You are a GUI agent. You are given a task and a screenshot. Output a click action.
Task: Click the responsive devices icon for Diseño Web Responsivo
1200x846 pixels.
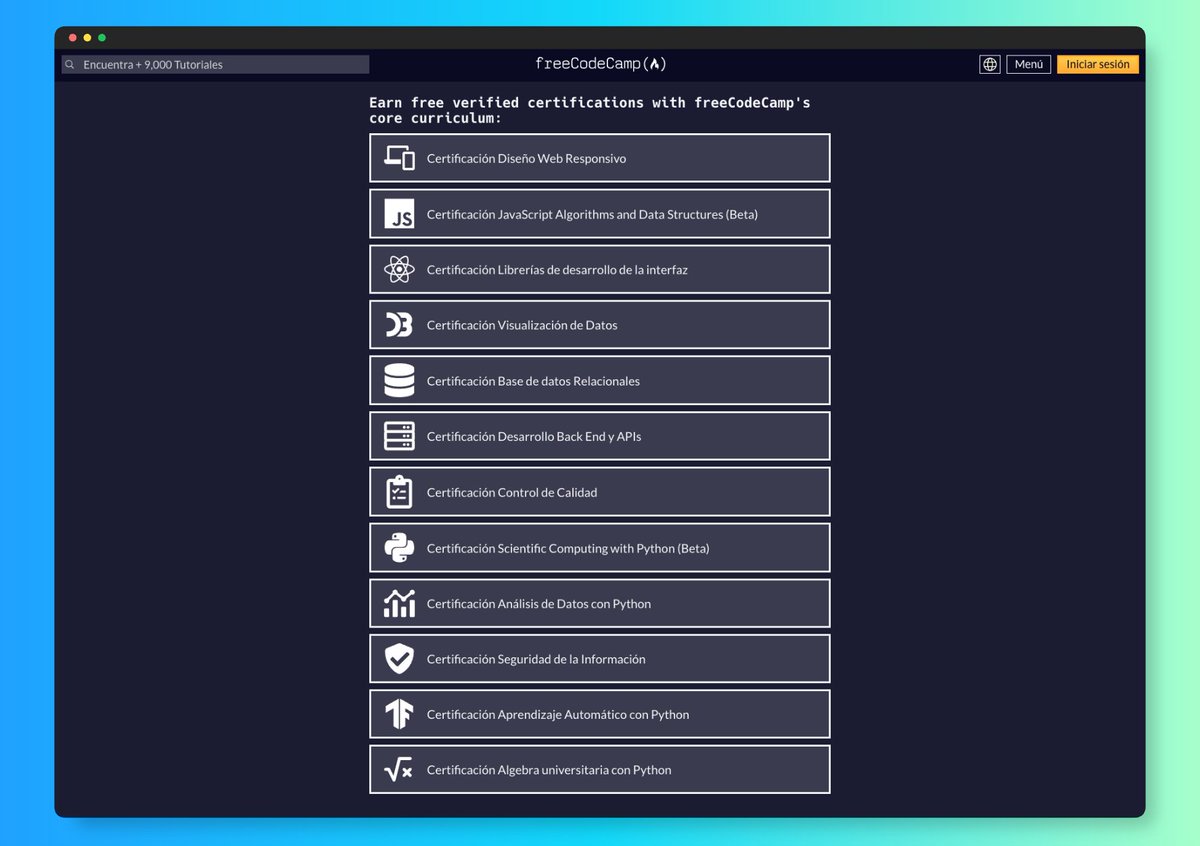tap(399, 158)
